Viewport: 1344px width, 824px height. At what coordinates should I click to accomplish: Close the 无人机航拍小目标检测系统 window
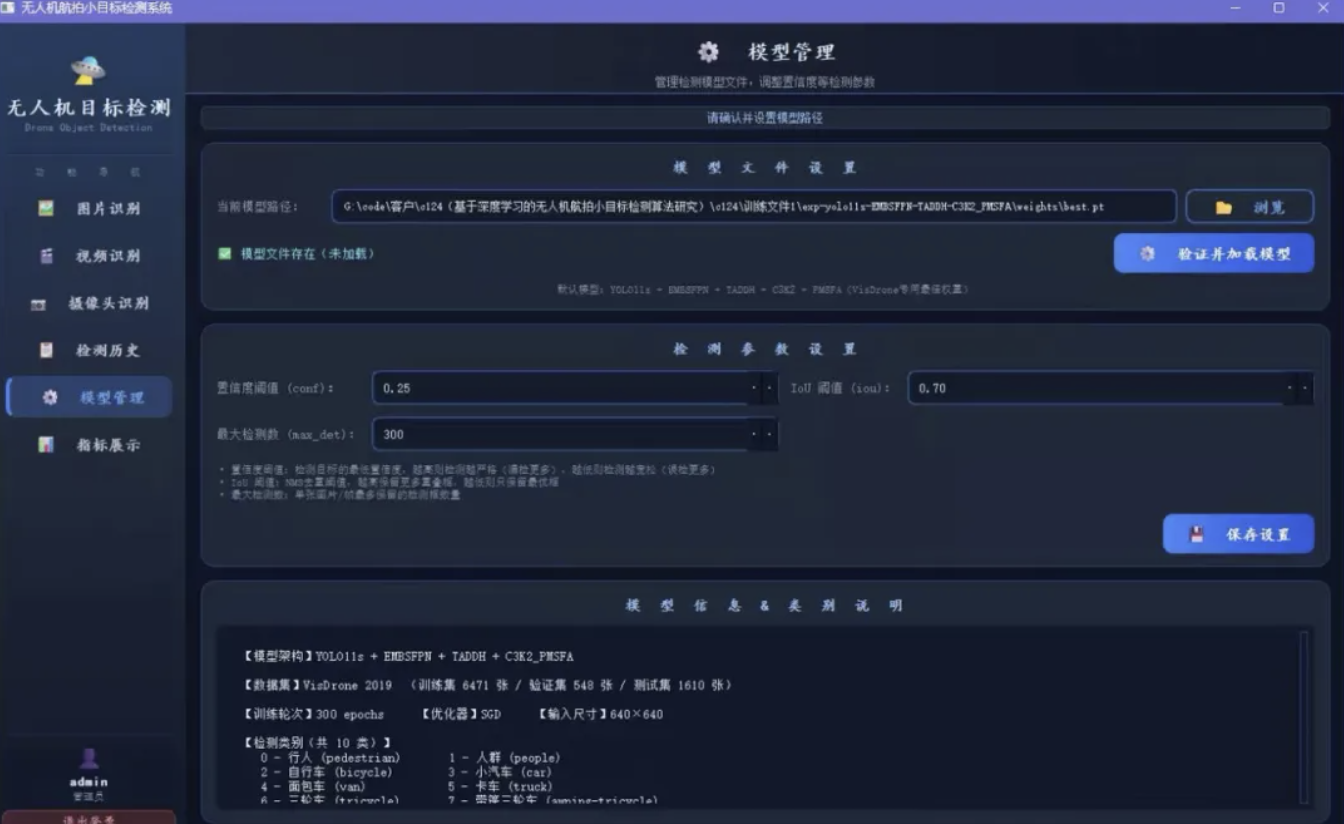point(1322,8)
